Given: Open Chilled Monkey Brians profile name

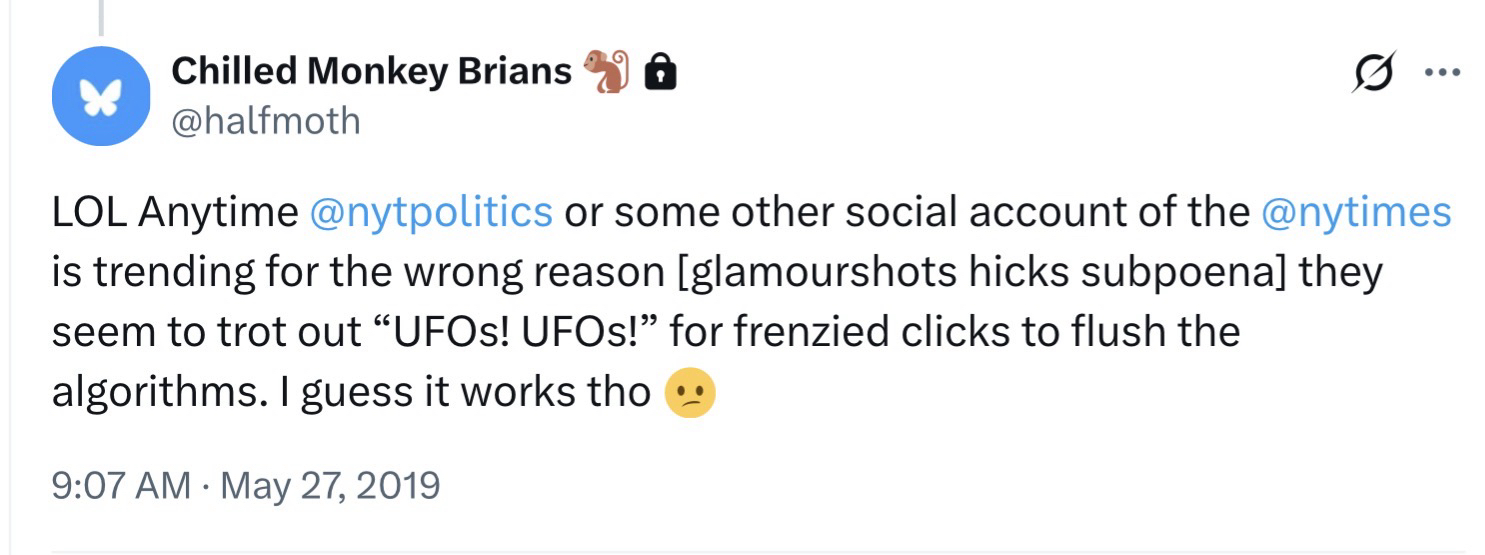Looking at the screenshot, I should coord(372,71).
